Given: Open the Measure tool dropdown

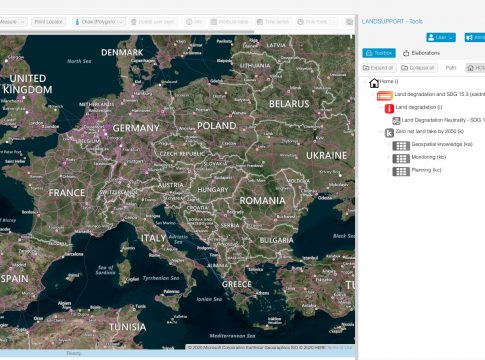Looking at the screenshot, I should tap(23, 22).
